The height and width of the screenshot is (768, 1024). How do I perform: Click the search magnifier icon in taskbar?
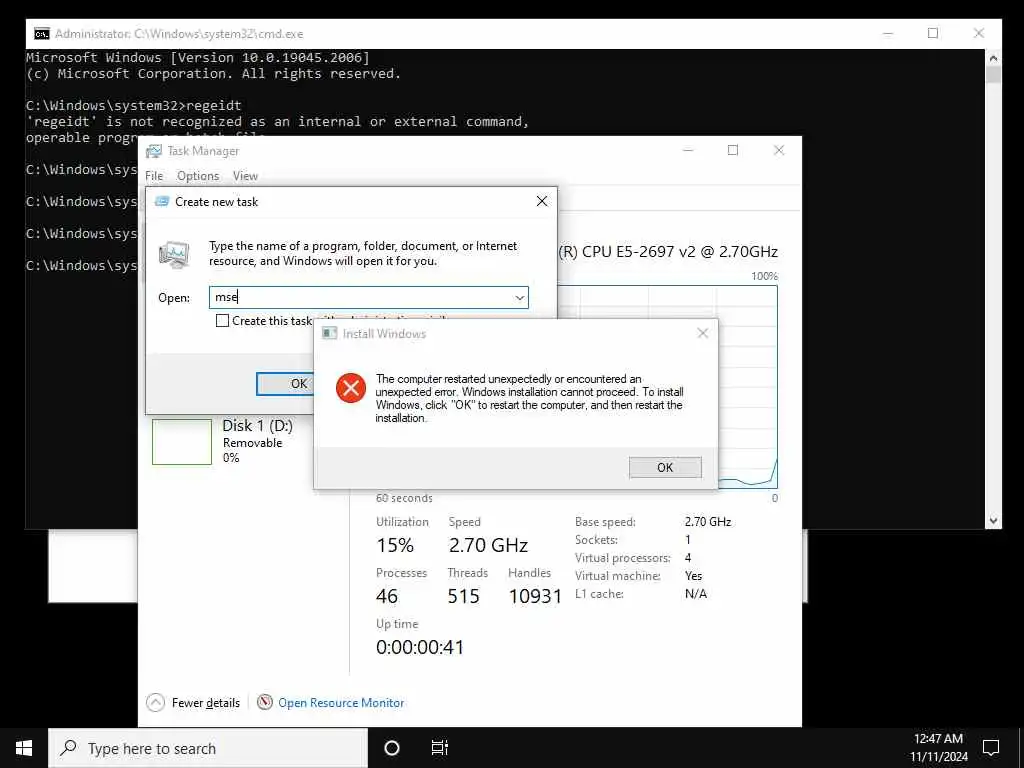[x=69, y=748]
